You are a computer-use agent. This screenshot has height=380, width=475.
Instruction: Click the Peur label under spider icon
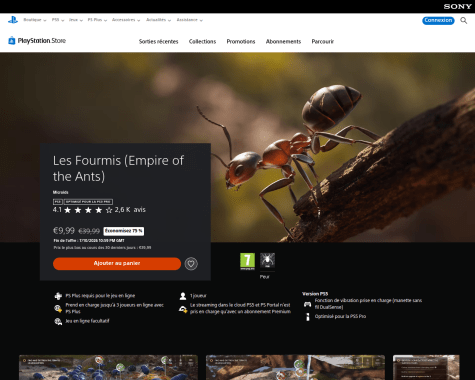pos(264,277)
